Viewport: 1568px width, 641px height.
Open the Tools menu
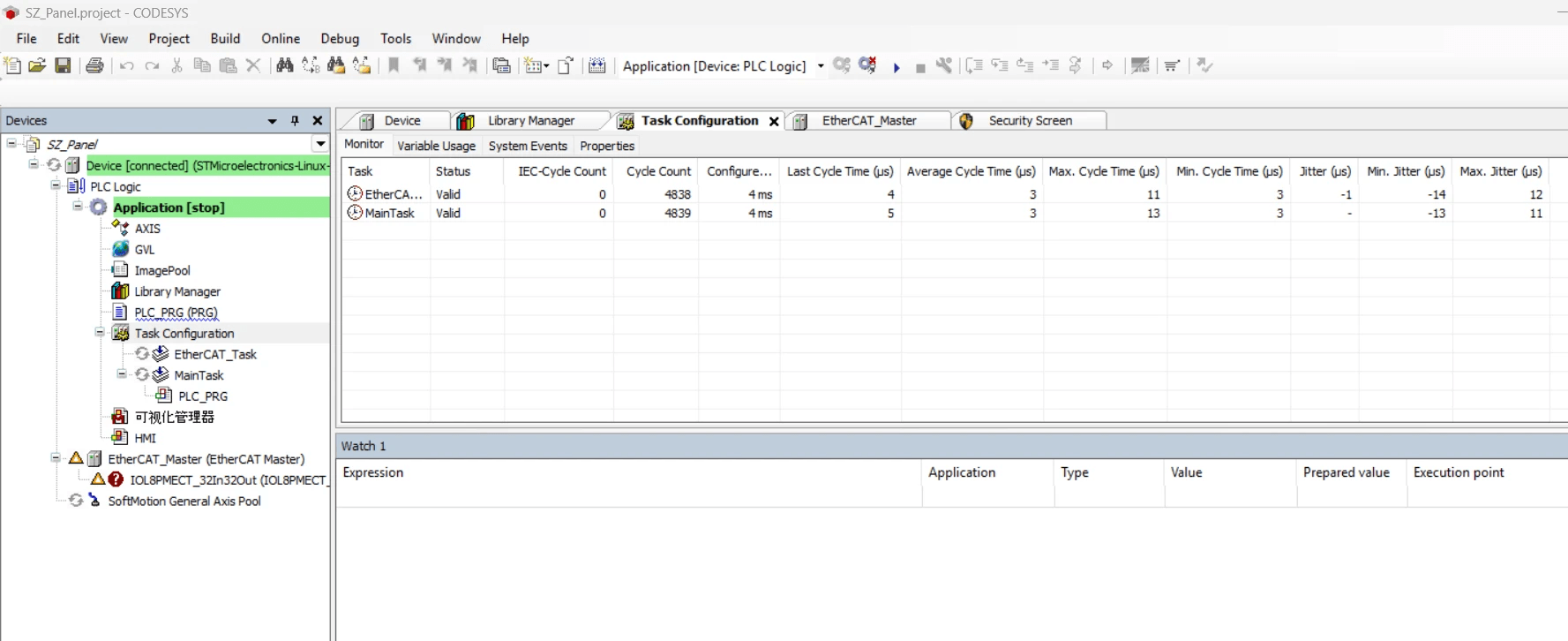[x=395, y=39]
